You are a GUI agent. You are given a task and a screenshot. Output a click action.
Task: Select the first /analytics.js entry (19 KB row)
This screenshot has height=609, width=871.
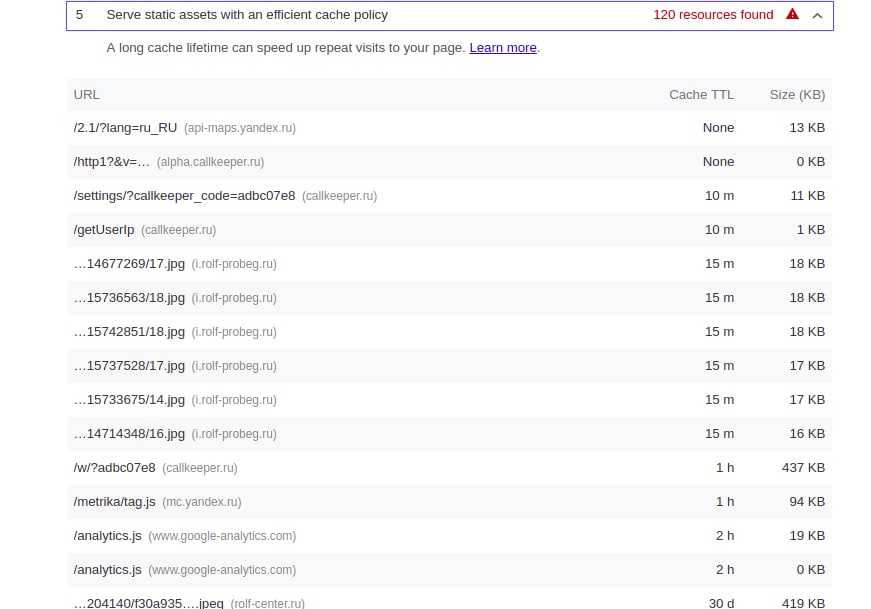pos(108,536)
